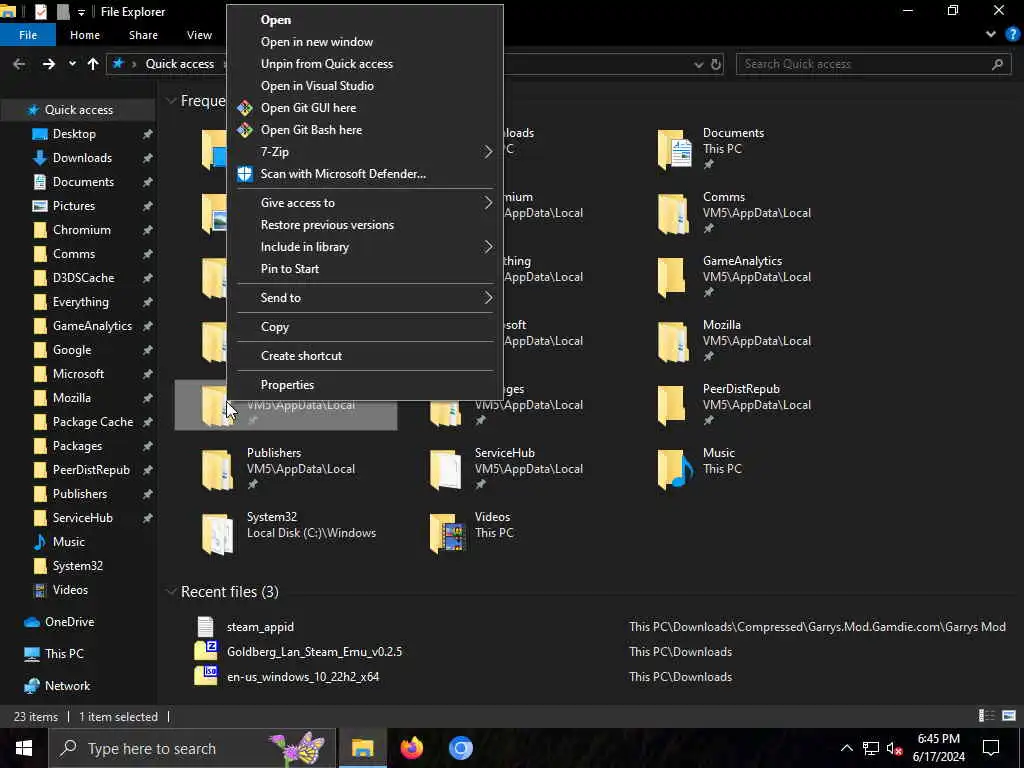1024x768 pixels.
Task: Open recent locations dropdown arrow
Action: [x=72, y=64]
